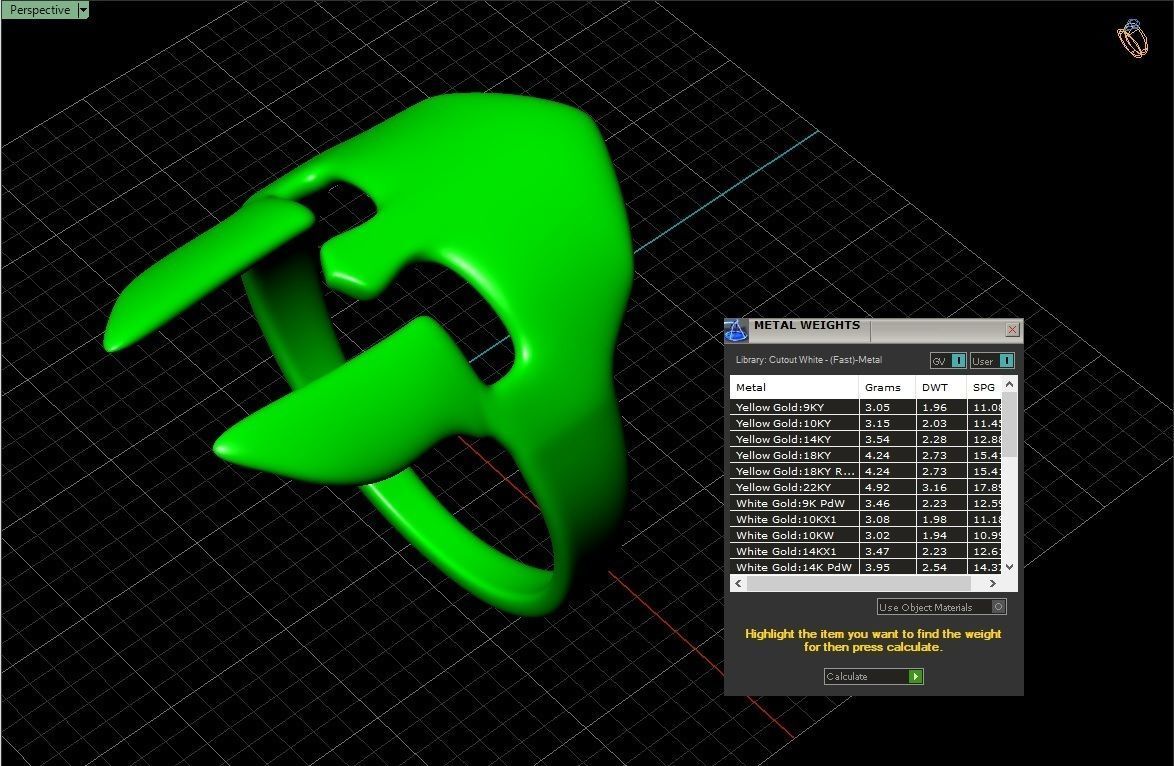Image resolution: width=1174 pixels, height=766 pixels.
Task: Select the Yellow Gold:22KY row
Action: tap(866, 487)
